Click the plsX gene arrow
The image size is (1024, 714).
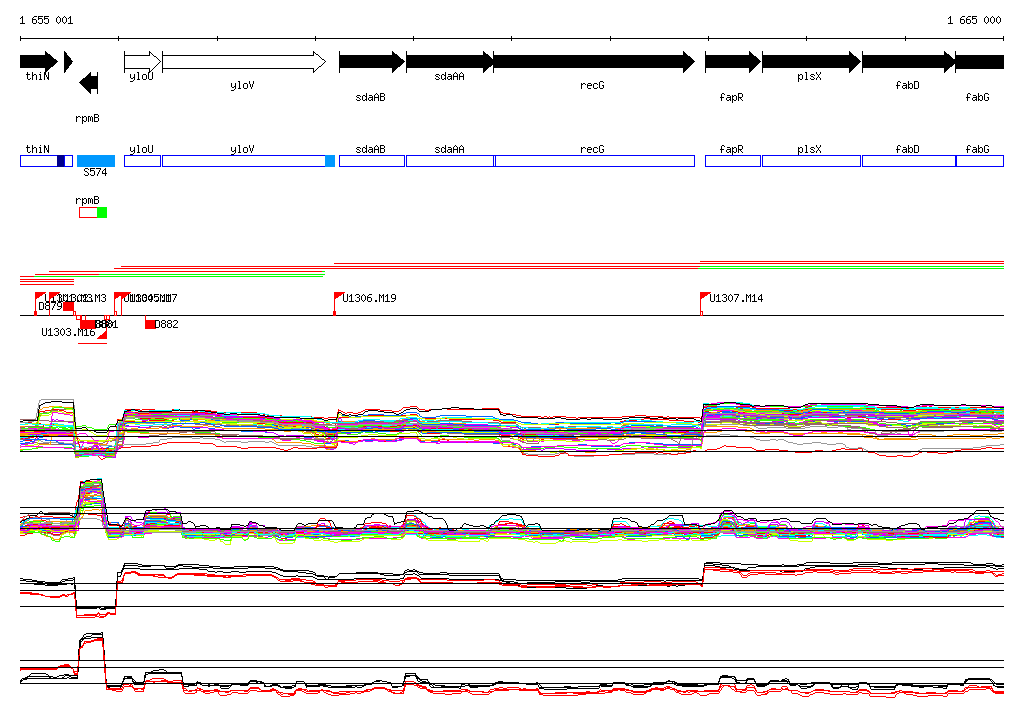810,62
